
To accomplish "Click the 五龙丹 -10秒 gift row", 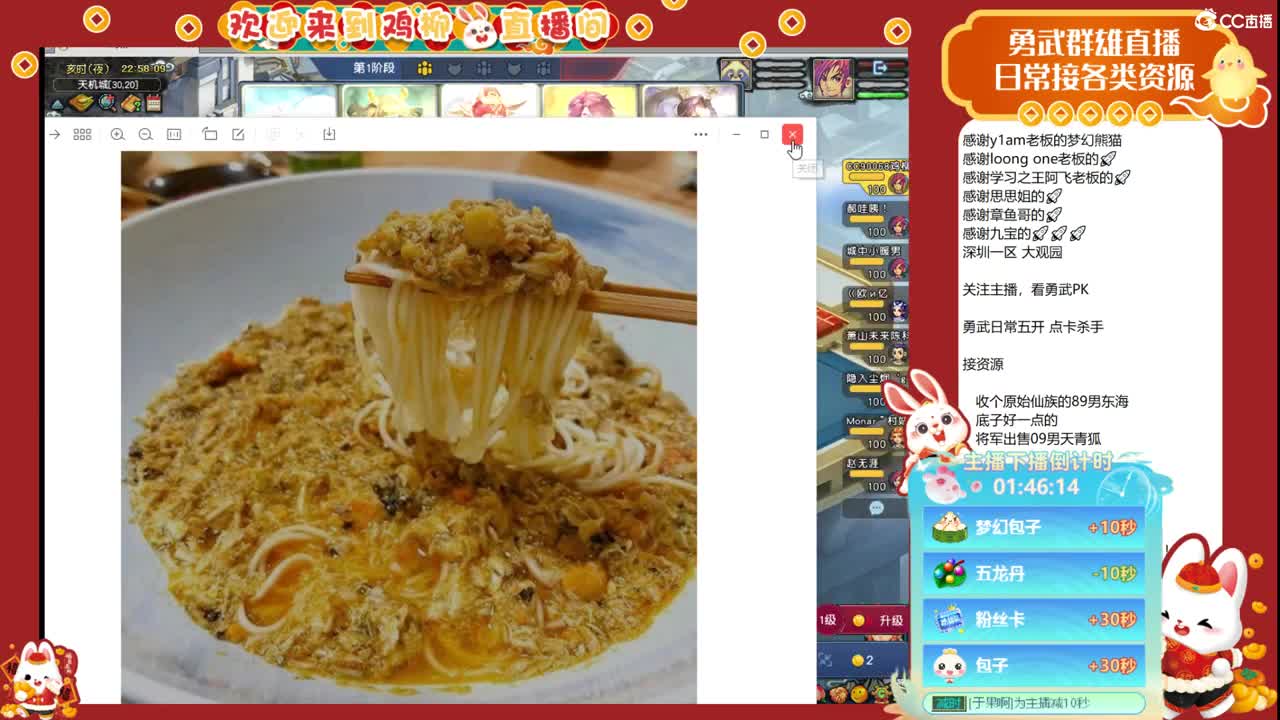I will pos(1034,573).
